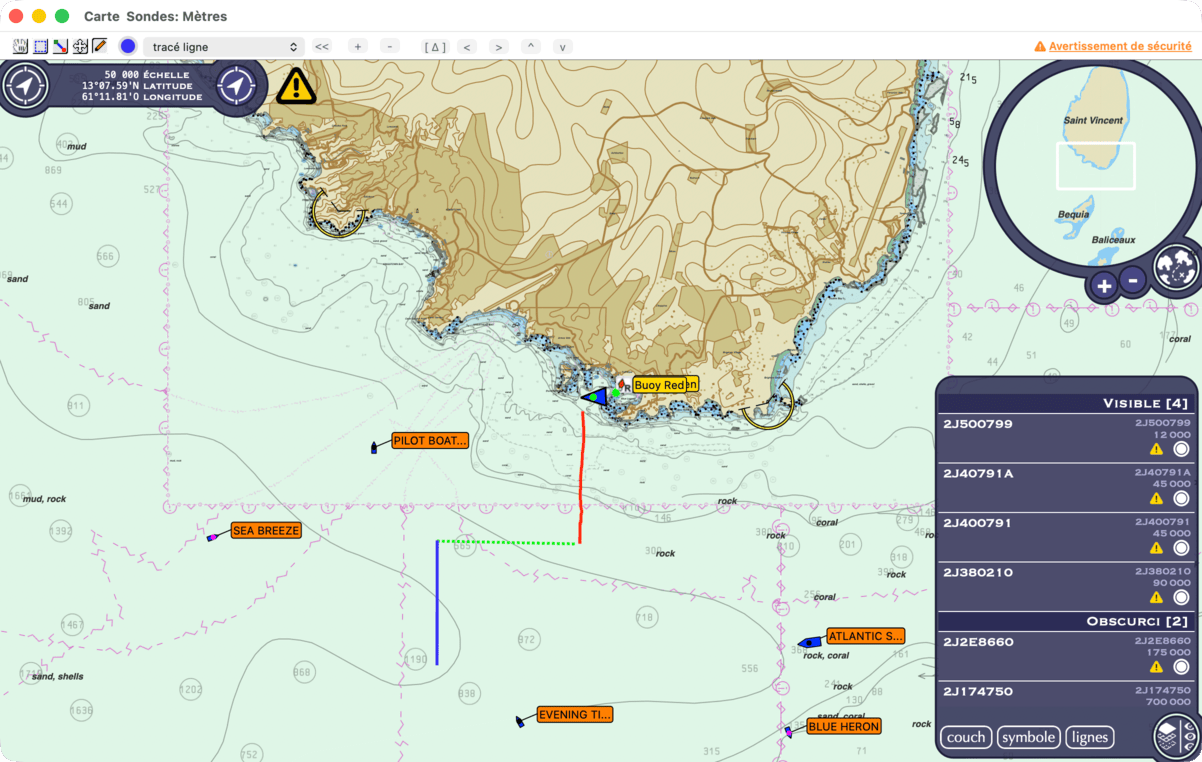Open the tracé ligne dropdown

click(x=223, y=47)
